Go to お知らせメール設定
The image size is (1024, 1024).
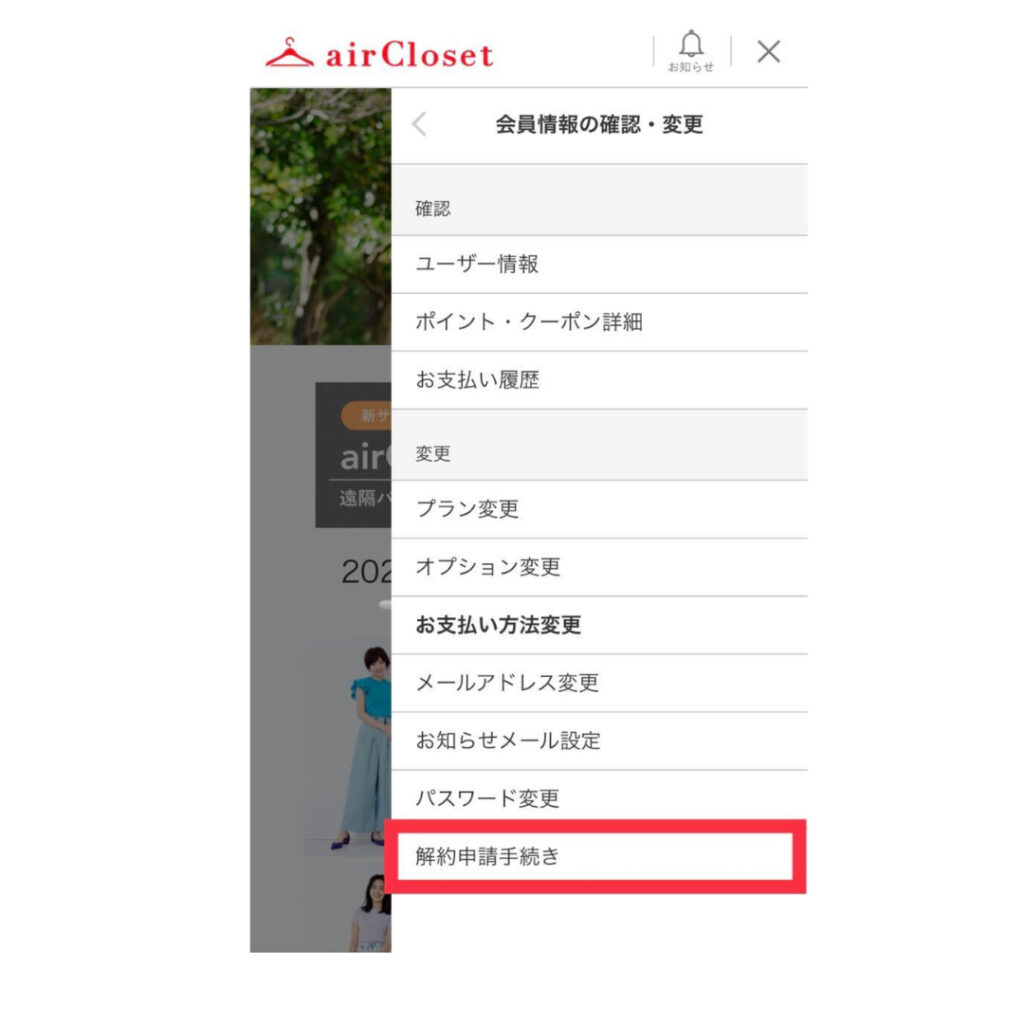tap(599, 741)
